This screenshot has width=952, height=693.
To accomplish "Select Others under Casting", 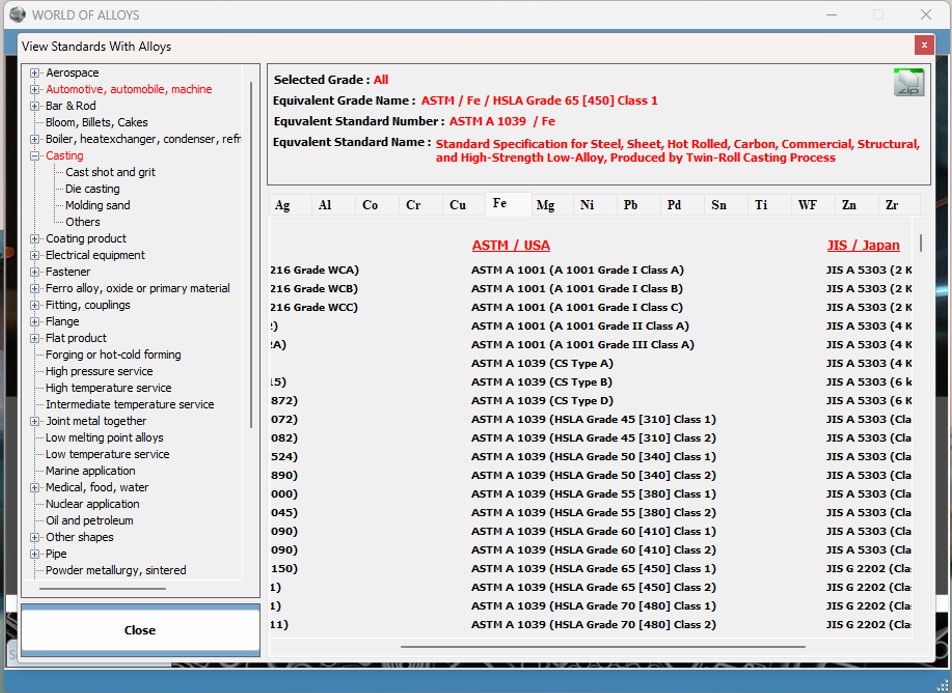I will tap(83, 222).
